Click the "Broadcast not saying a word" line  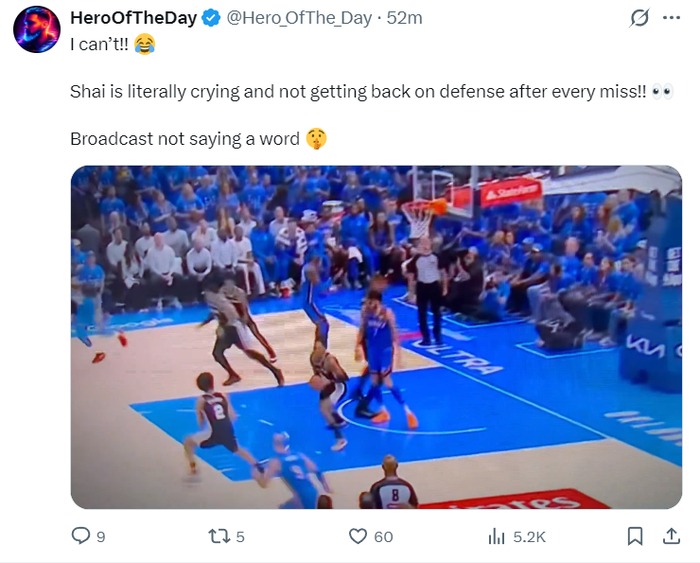185,139
